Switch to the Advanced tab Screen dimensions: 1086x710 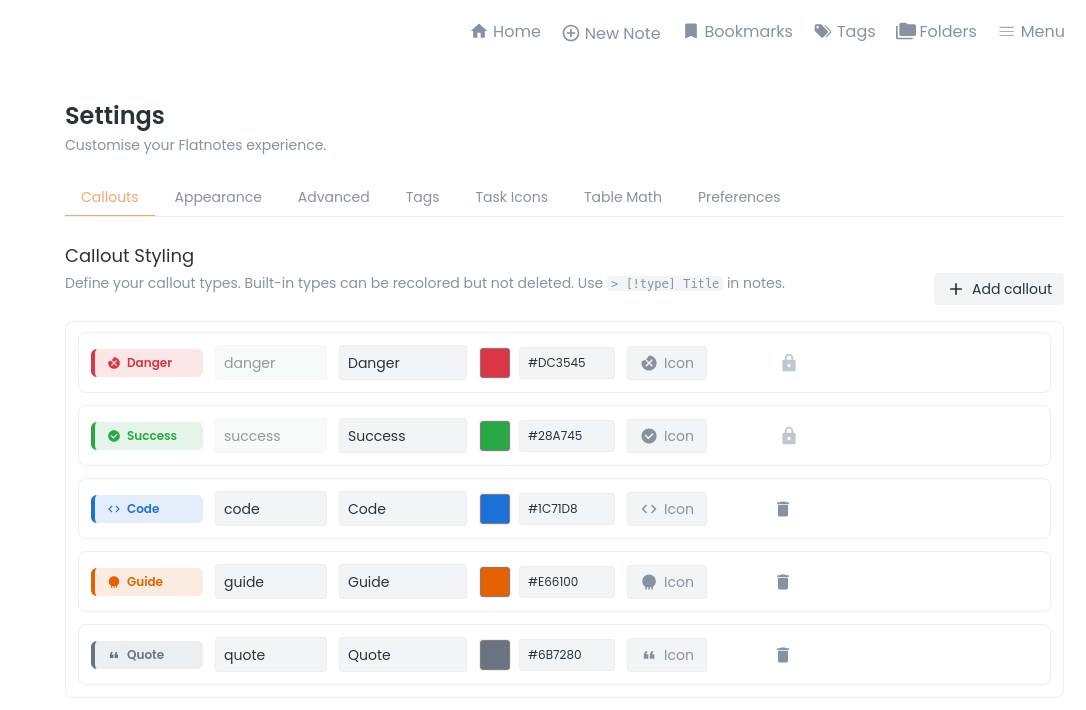pos(333,197)
